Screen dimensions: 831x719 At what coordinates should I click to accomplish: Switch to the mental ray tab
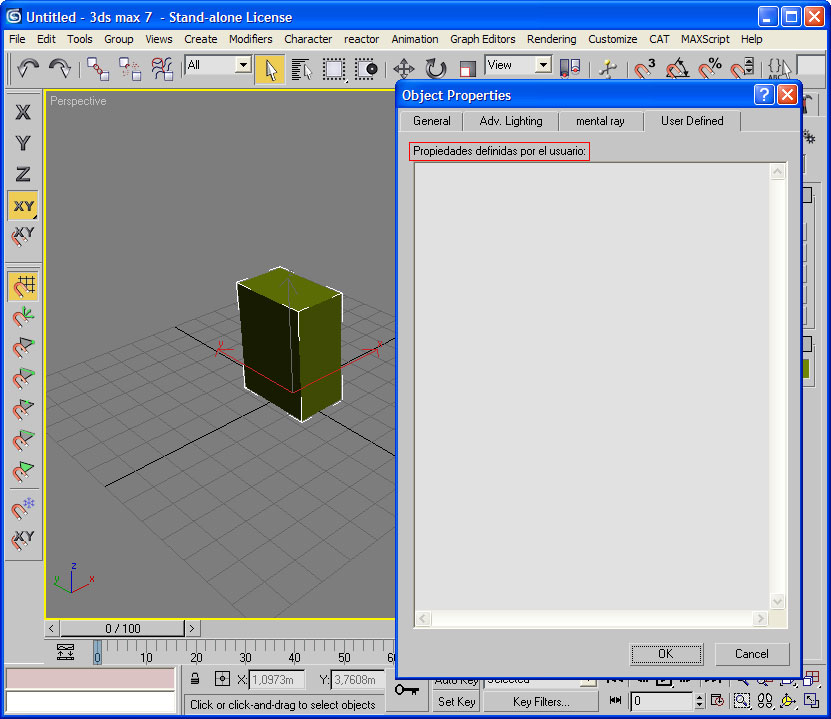click(600, 121)
